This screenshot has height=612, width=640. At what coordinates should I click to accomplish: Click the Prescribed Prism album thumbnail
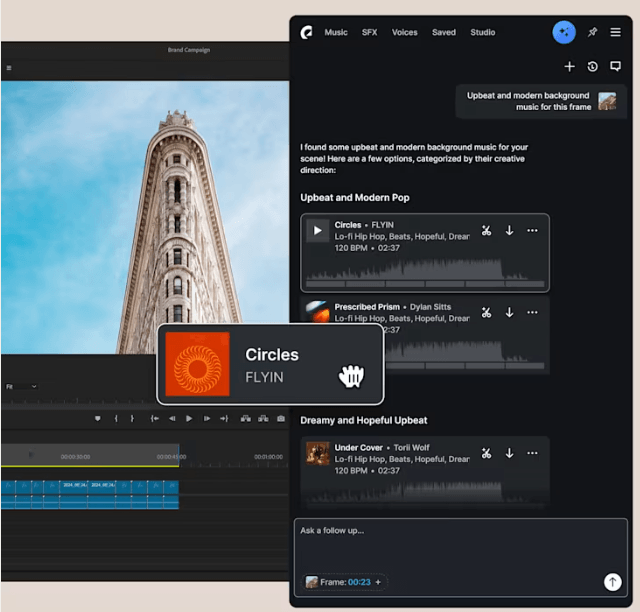click(x=318, y=312)
